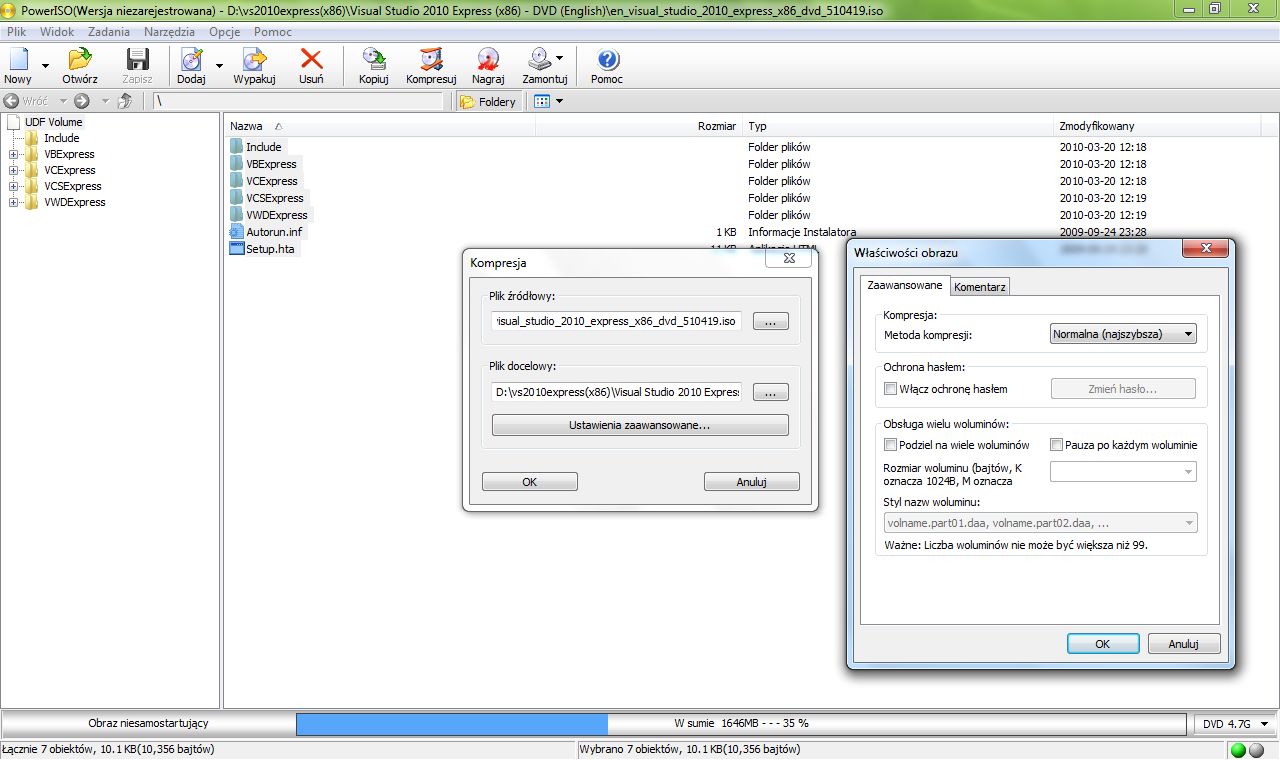The height and width of the screenshot is (760, 1280).
Task: Expand the VWDExpress tree node
Action: pos(13,202)
